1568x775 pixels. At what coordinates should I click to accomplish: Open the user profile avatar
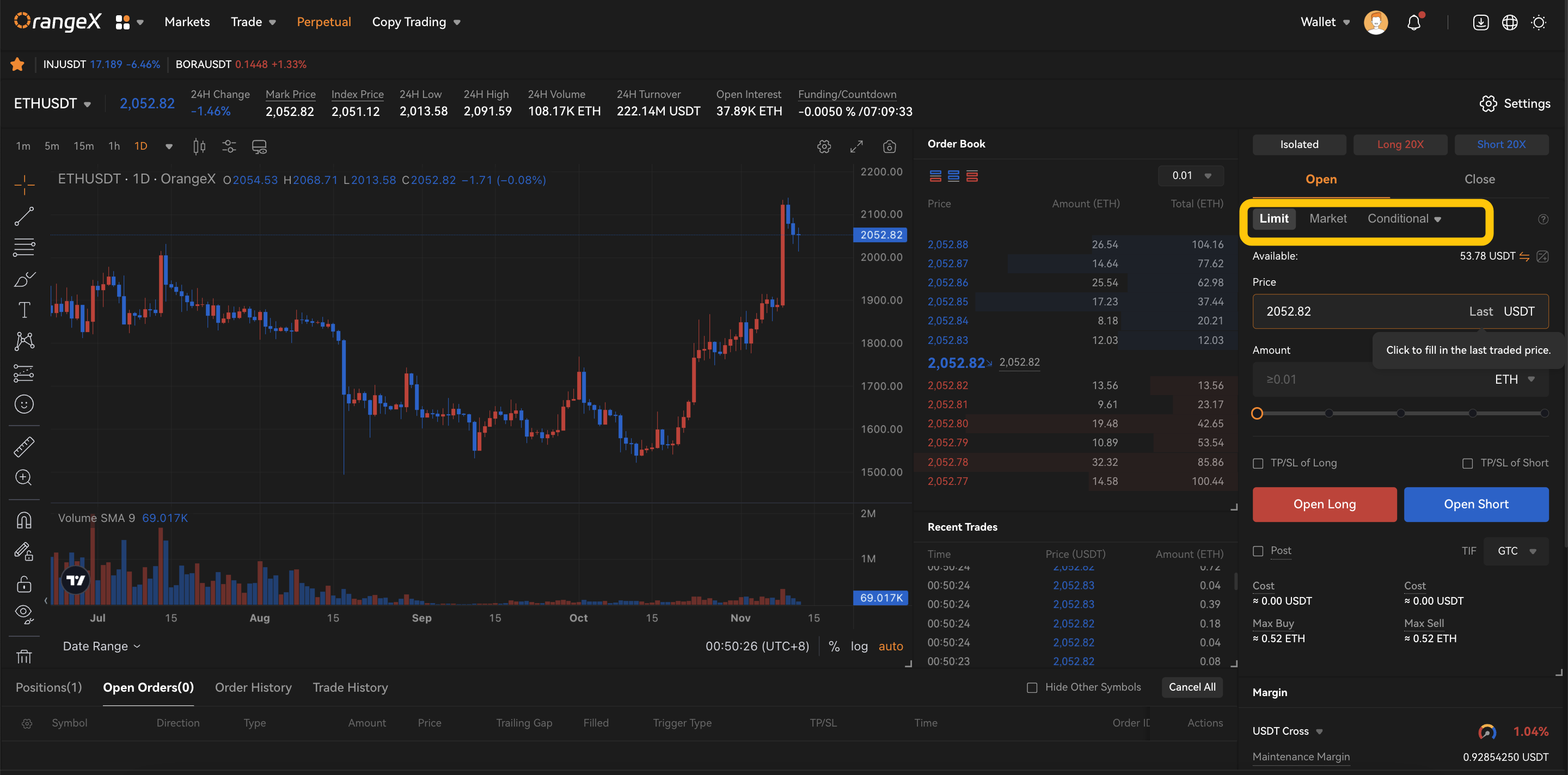click(1376, 22)
